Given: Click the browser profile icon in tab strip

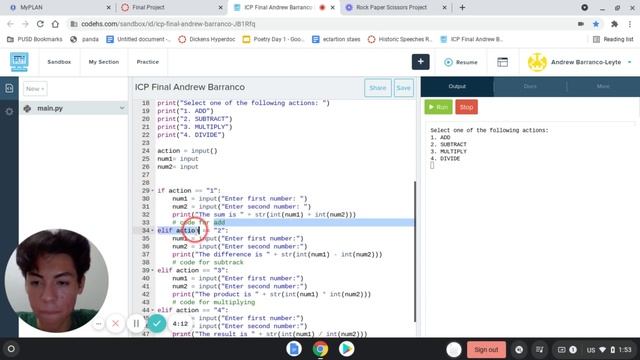Looking at the screenshot, I should tap(584, 7).
